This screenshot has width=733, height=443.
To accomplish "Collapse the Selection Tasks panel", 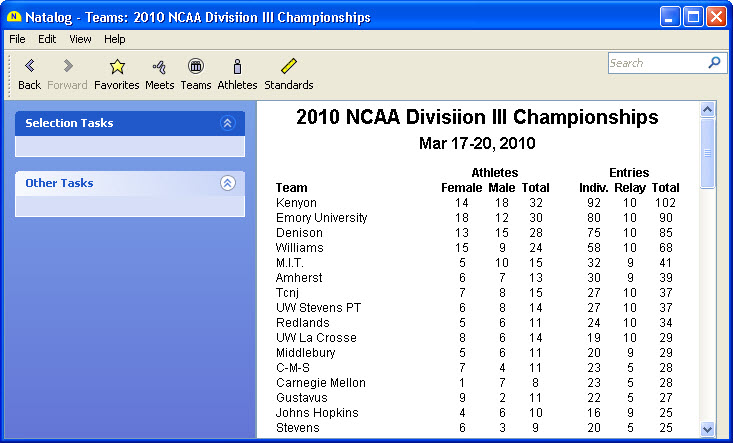I will point(227,123).
